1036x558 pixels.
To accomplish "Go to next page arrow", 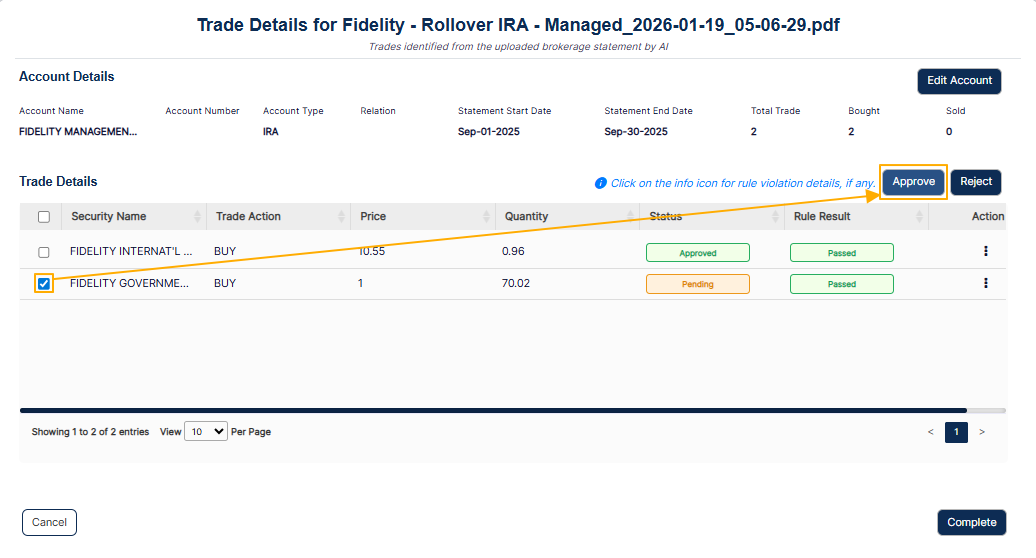I will tap(982, 432).
